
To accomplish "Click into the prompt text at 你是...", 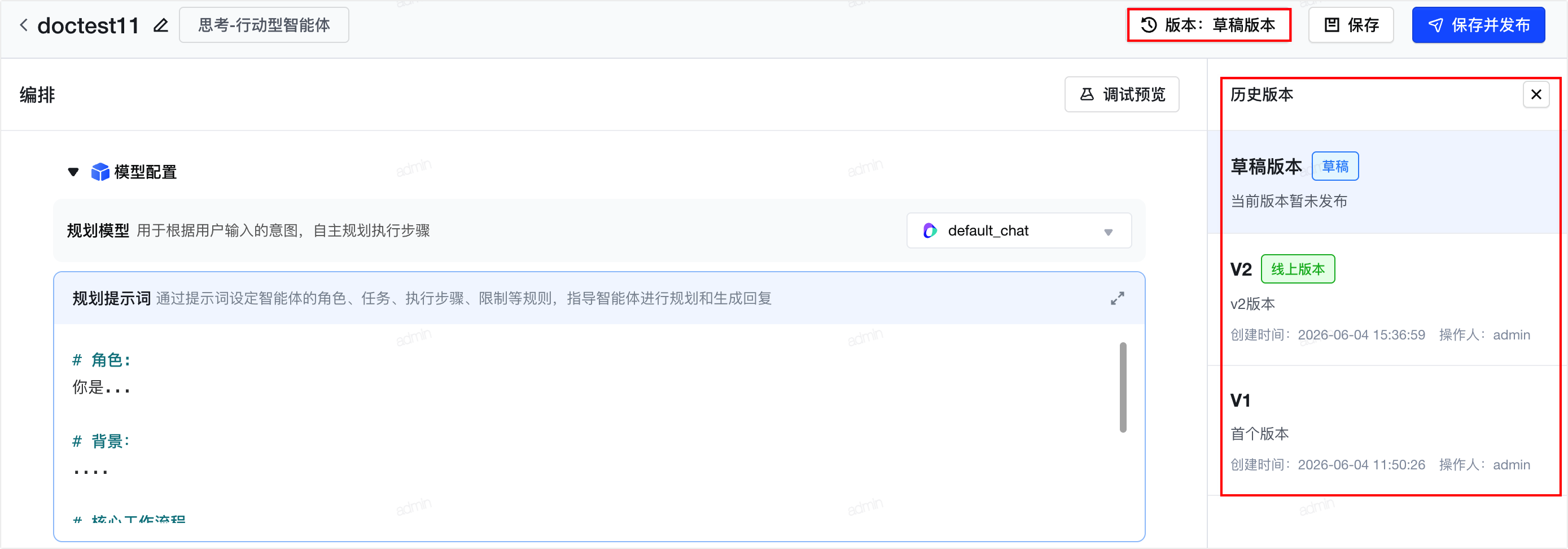I will [101, 387].
